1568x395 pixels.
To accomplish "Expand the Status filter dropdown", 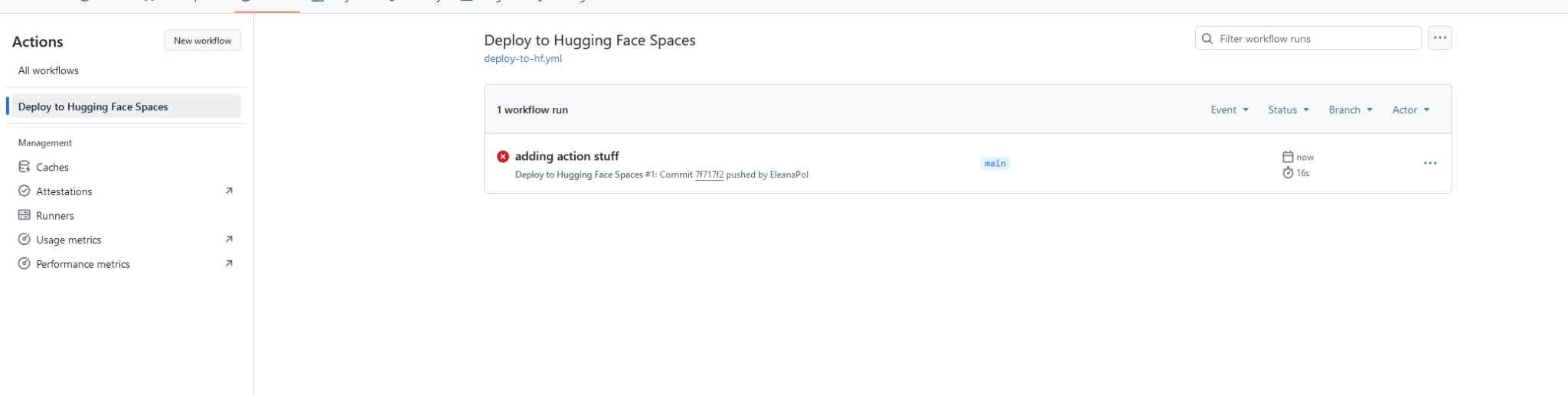I will [x=1288, y=109].
